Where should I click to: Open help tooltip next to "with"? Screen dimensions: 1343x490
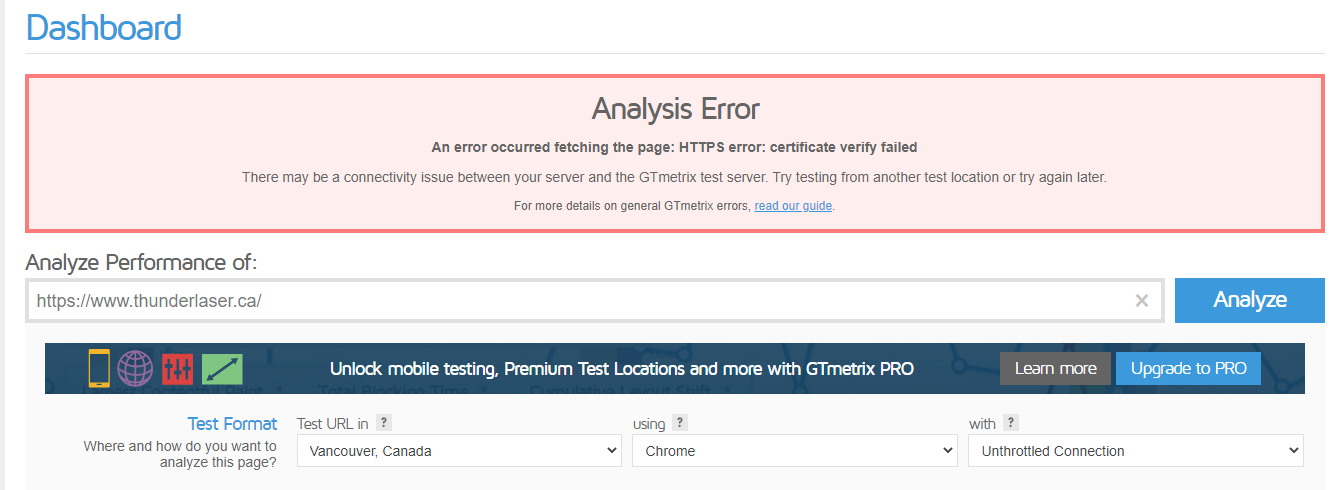pos(1011,424)
